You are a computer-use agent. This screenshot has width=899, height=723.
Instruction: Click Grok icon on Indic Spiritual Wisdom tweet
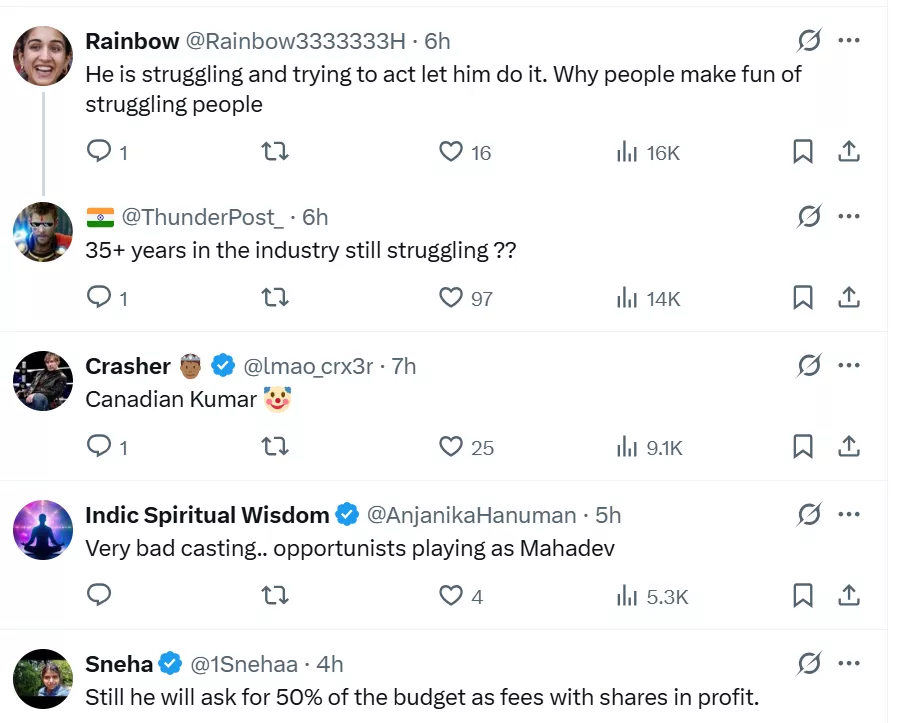pyautogui.click(x=809, y=515)
